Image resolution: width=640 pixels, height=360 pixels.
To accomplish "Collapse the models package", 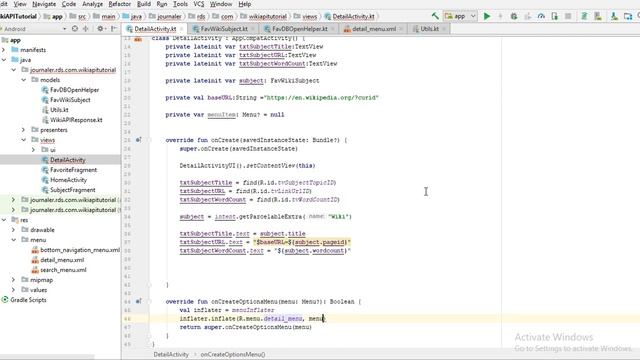I will (24, 80).
